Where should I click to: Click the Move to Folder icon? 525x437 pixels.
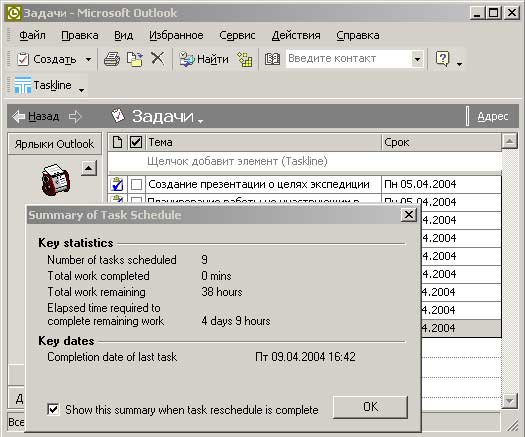coord(135,59)
